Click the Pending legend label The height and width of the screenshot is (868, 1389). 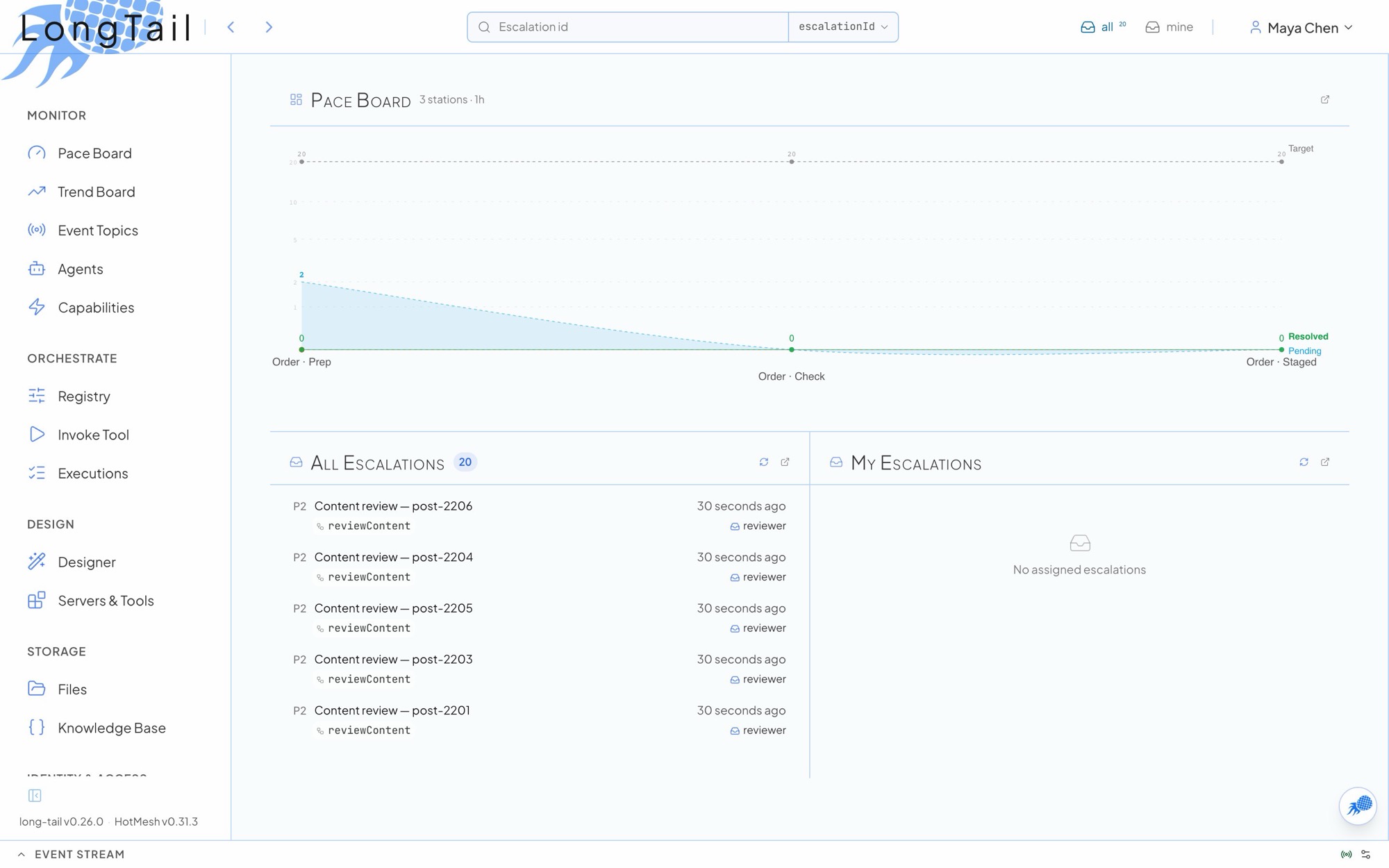1304,351
